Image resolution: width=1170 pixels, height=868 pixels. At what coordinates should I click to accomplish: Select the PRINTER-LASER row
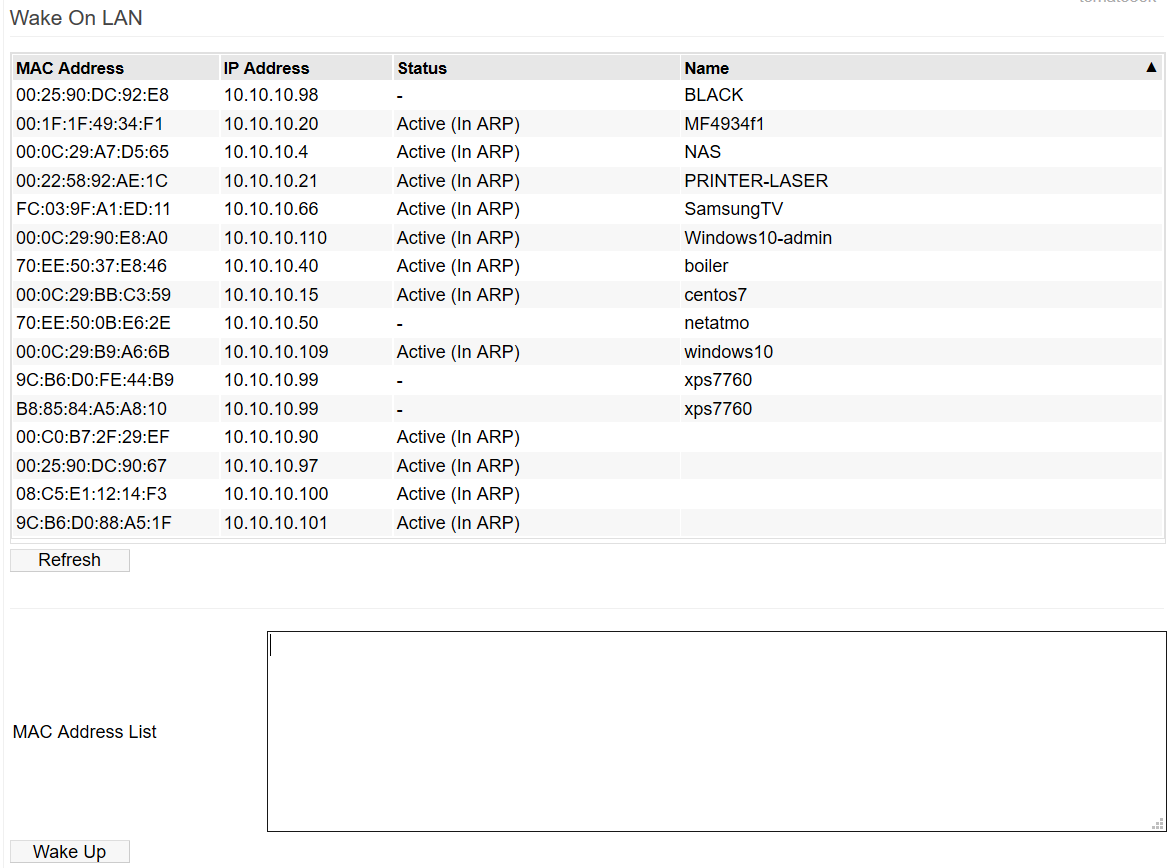pyautogui.click(x=588, y=181)
